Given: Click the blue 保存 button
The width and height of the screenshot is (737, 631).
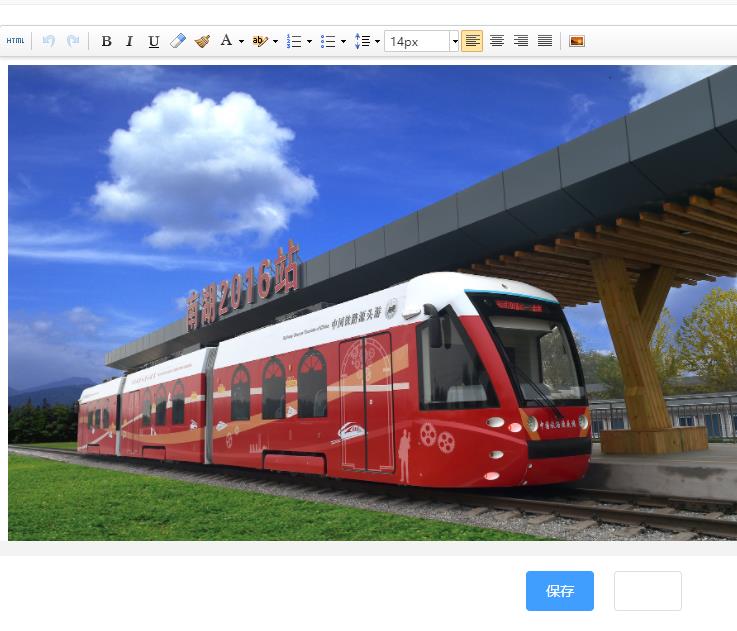Looking at the screenshot, I should click(560, 591).
